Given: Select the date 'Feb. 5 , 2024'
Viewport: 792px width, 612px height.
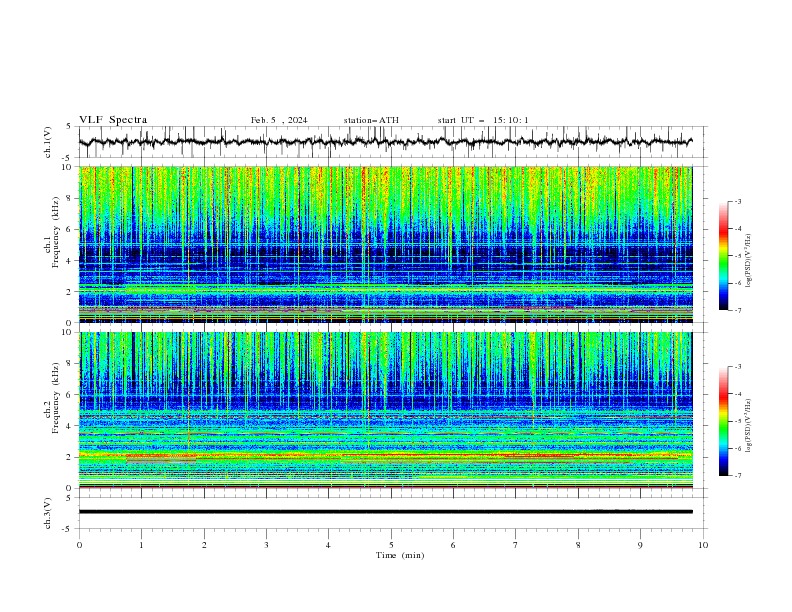Looking at the screenshot, I should coord(279,120).
